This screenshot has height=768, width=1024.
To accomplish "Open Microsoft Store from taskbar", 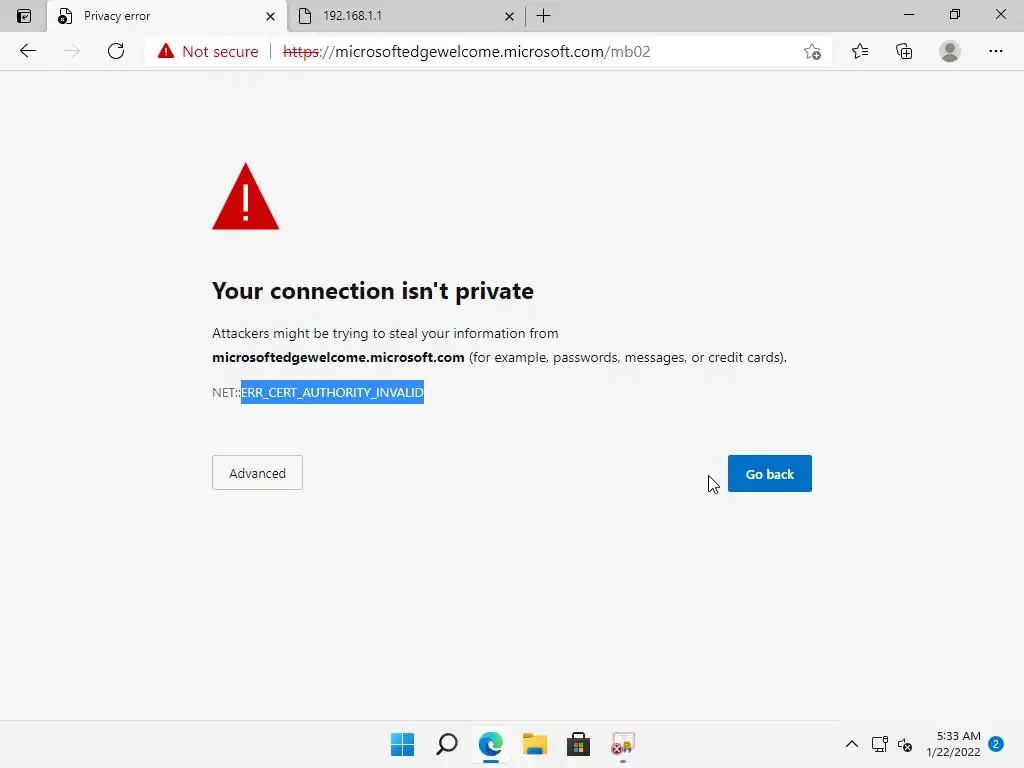I will tap(579, 744).
